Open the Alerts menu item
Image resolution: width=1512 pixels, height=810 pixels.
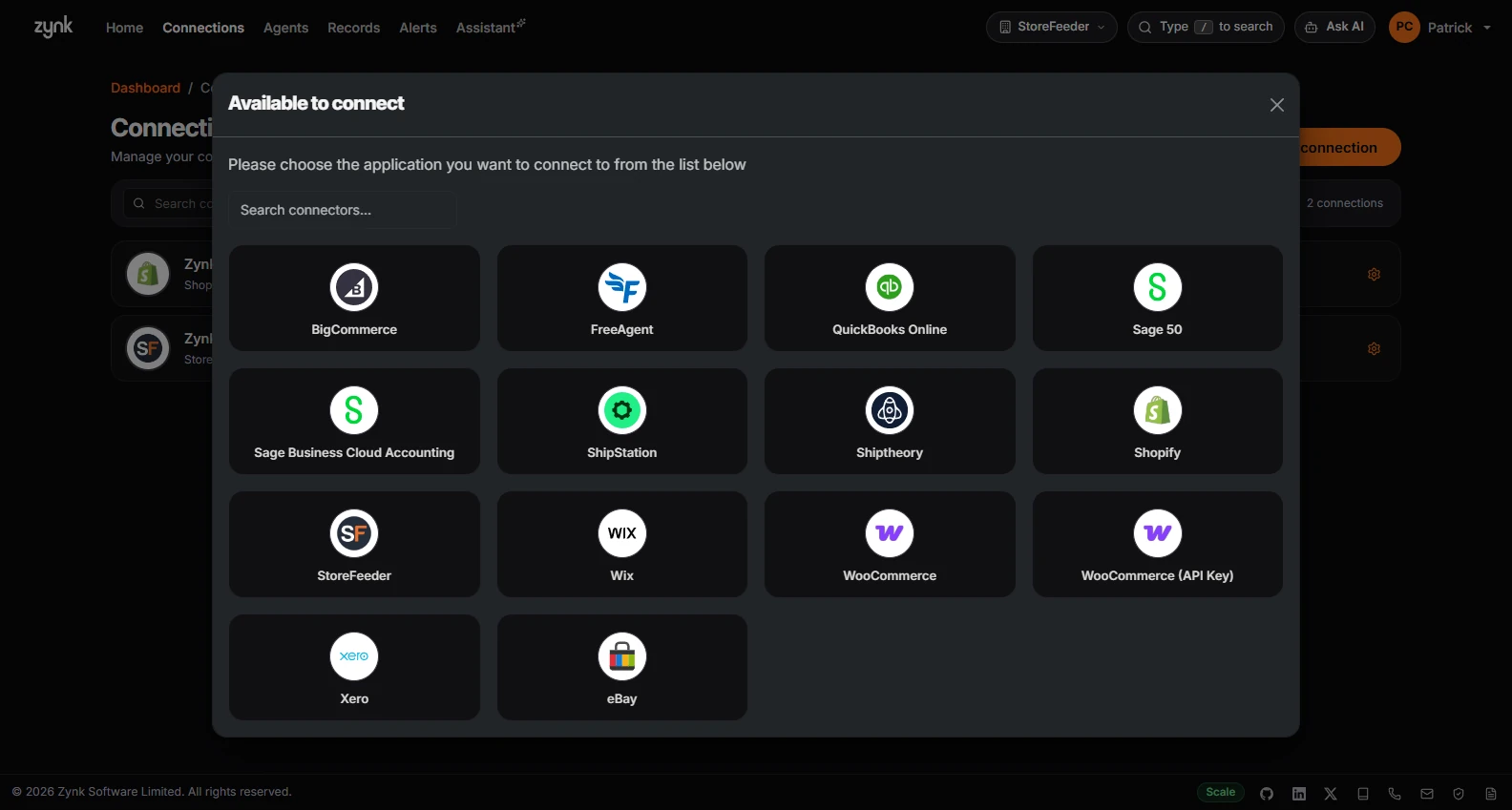point(418,28)
